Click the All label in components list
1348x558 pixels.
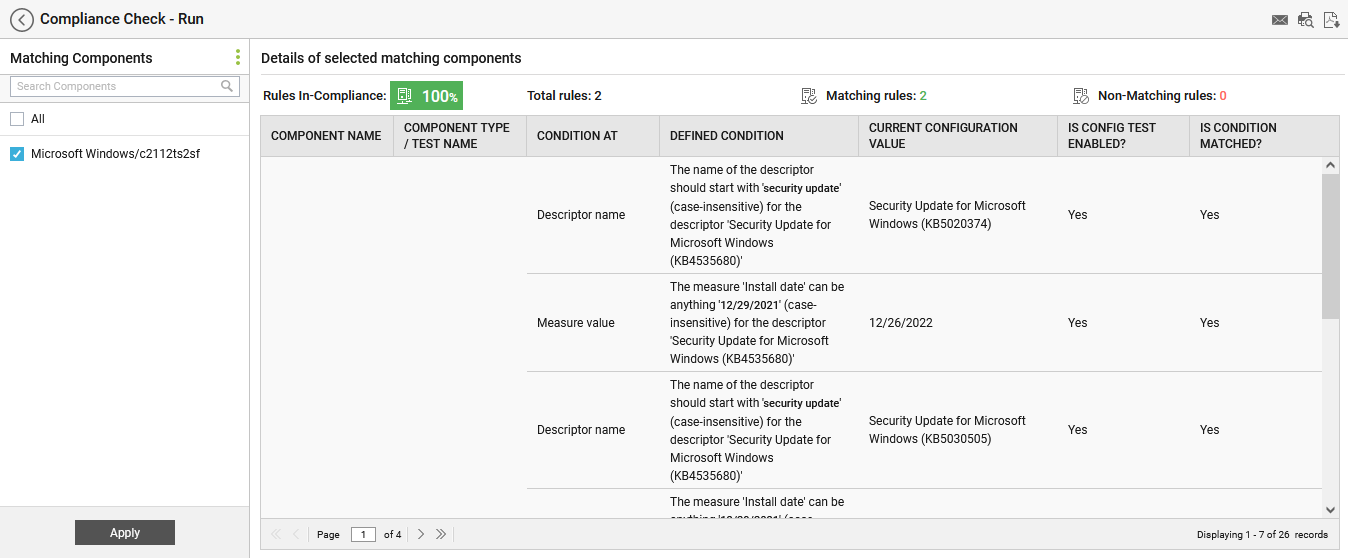click(38, 119)
